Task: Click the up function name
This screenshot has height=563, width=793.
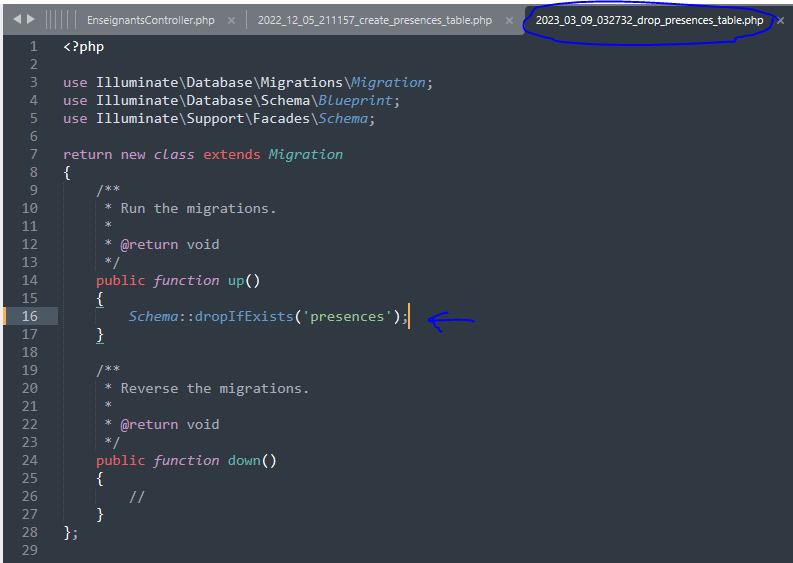Action: coord(236,281)
